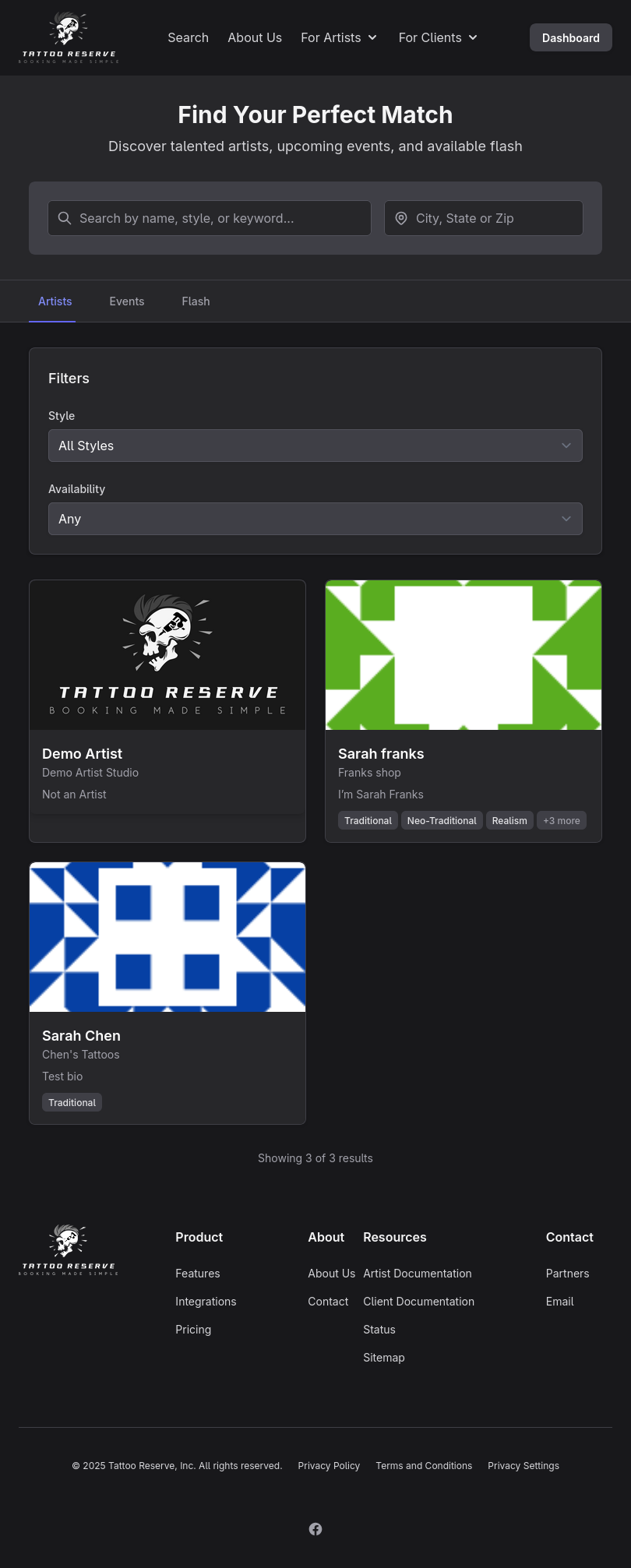631x1568 pixels.
Task: Open Client Documentation link
Action: click(418, 1301)
